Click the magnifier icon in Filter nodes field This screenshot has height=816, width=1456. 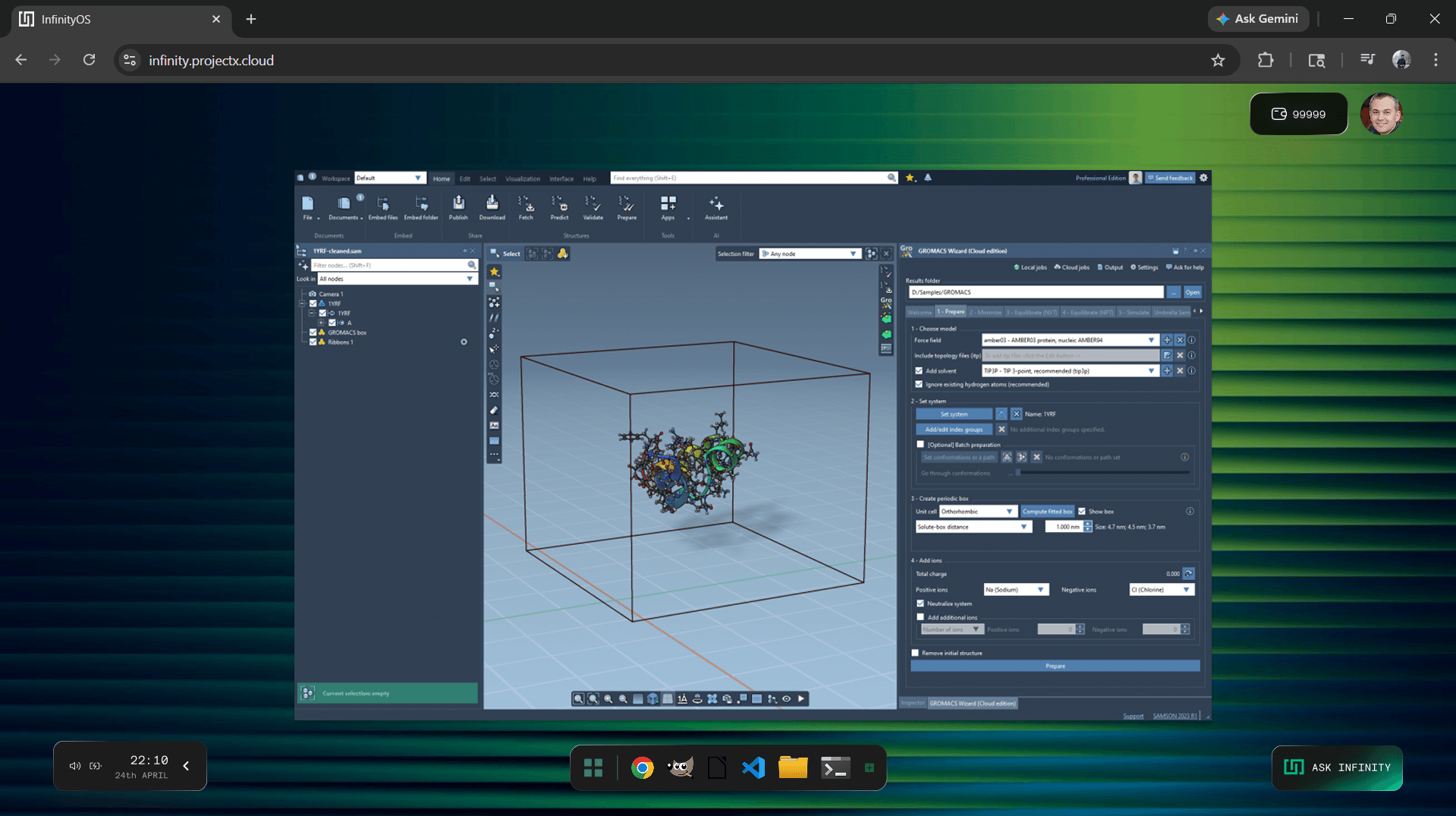(x=472, y=265)
